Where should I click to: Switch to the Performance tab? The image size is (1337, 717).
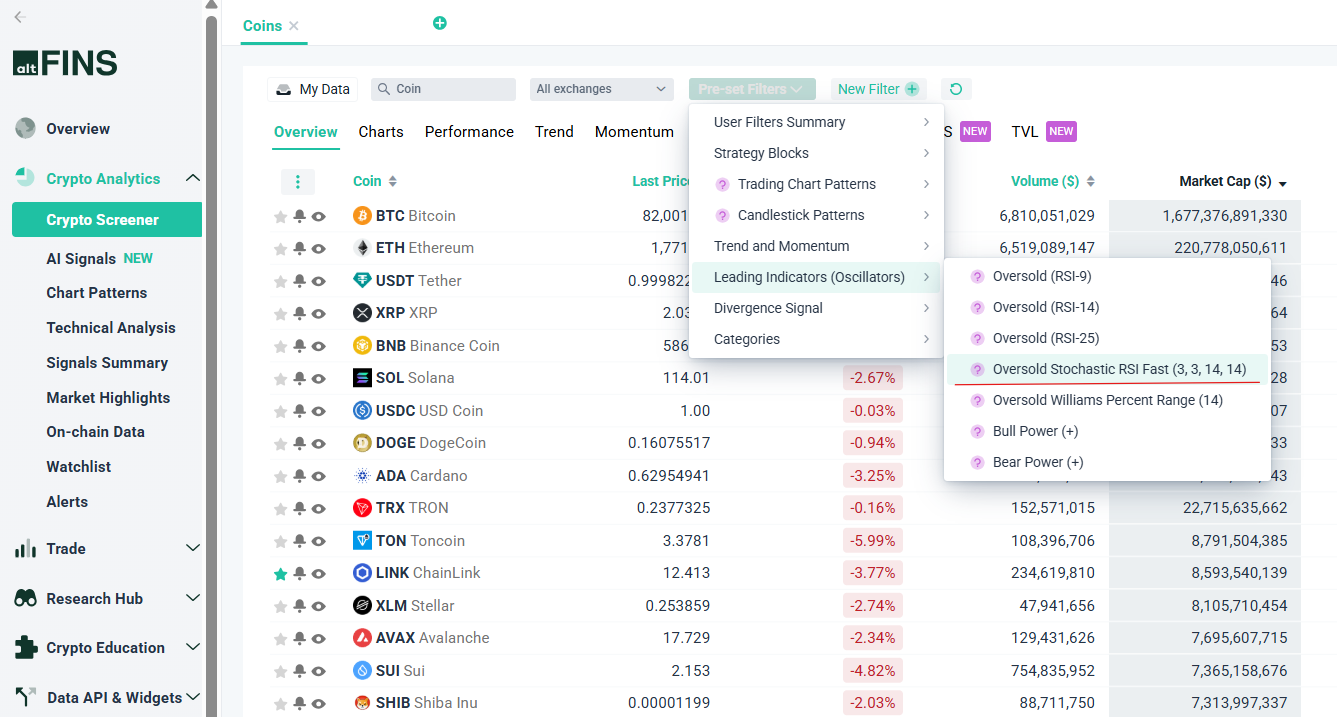pos(469,132)
